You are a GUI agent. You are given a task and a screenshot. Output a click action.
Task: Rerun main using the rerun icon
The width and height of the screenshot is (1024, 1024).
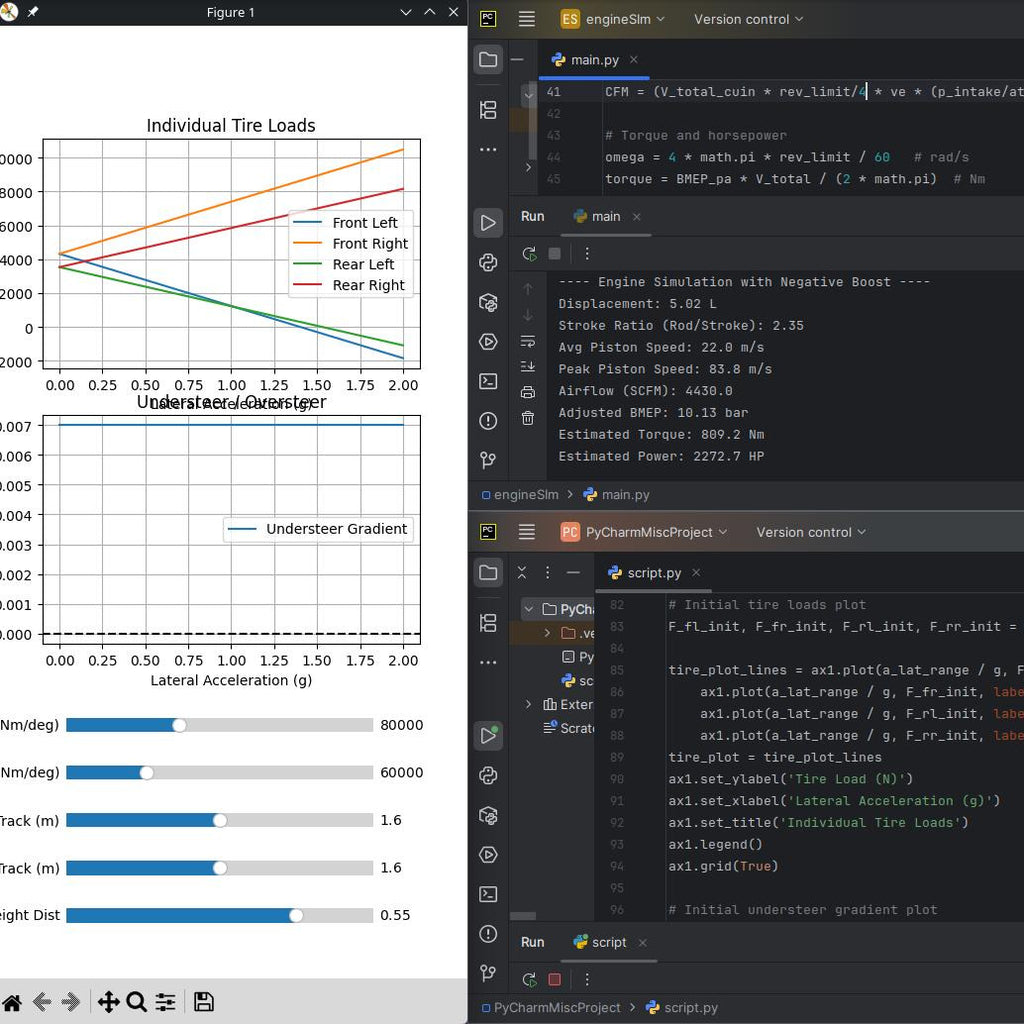click(529, 254)
